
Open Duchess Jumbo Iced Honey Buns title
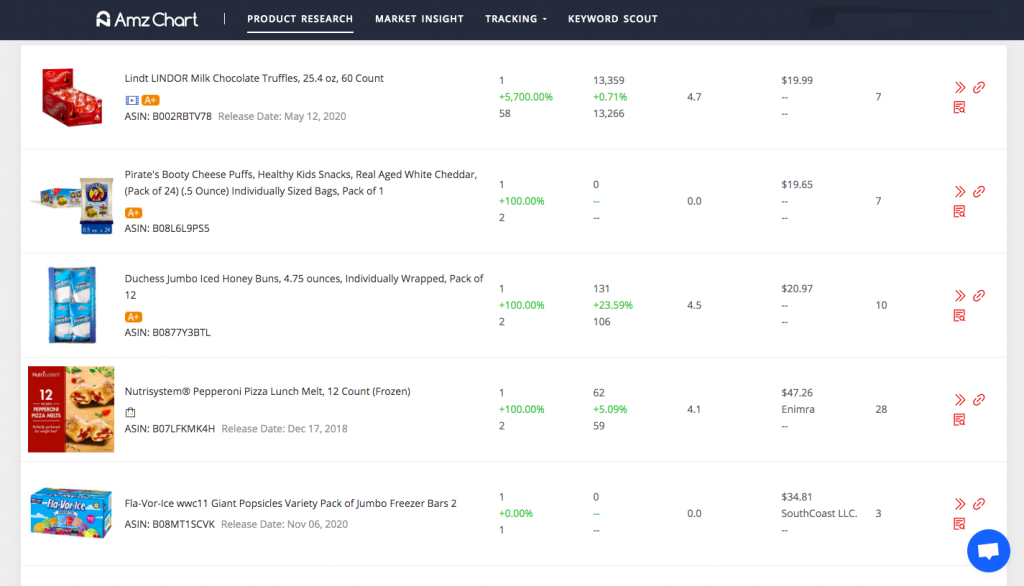[x=304, y=287]
